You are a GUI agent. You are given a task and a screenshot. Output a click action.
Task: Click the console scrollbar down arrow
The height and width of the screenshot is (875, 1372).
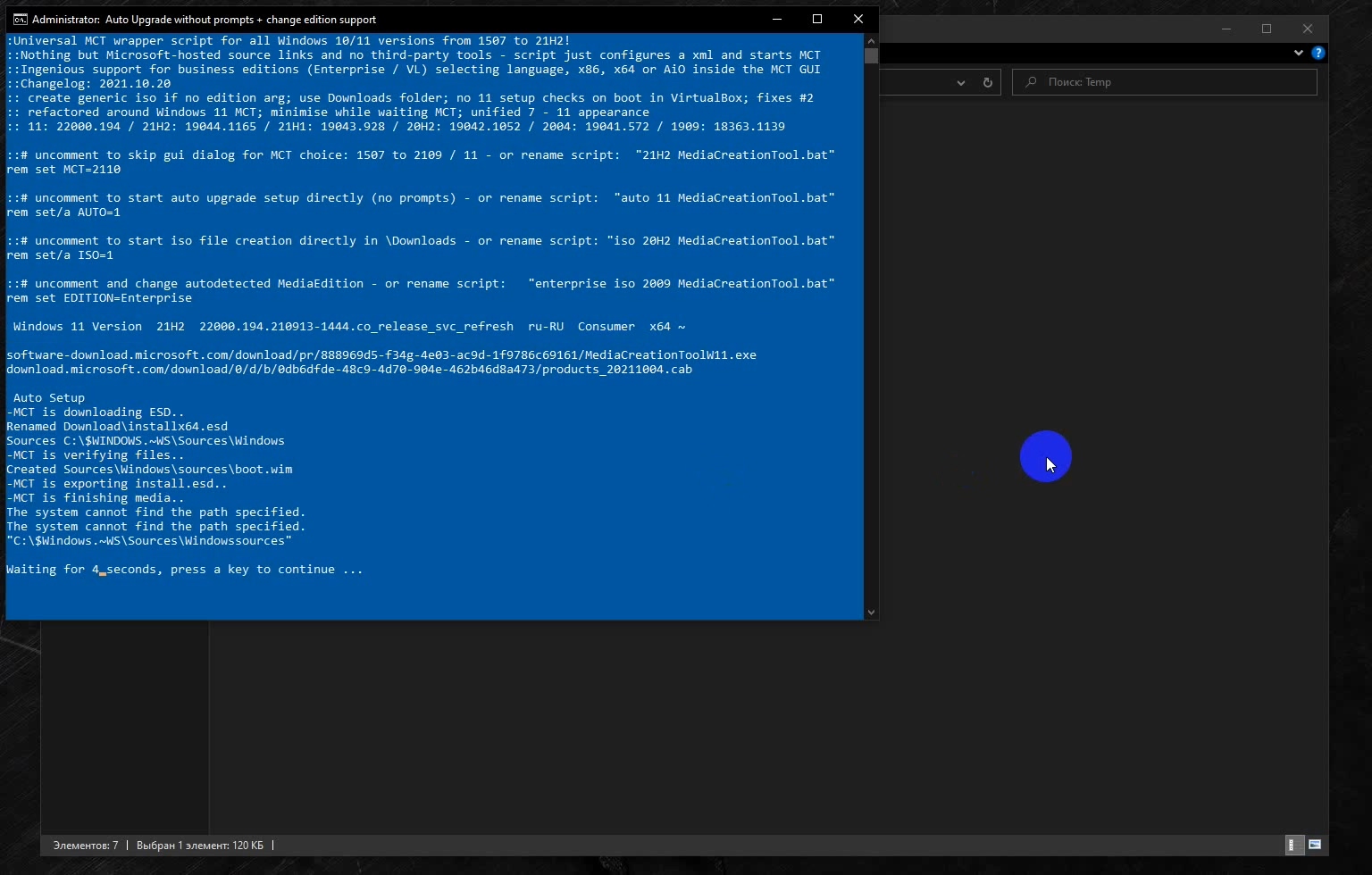tap(871, 612)
